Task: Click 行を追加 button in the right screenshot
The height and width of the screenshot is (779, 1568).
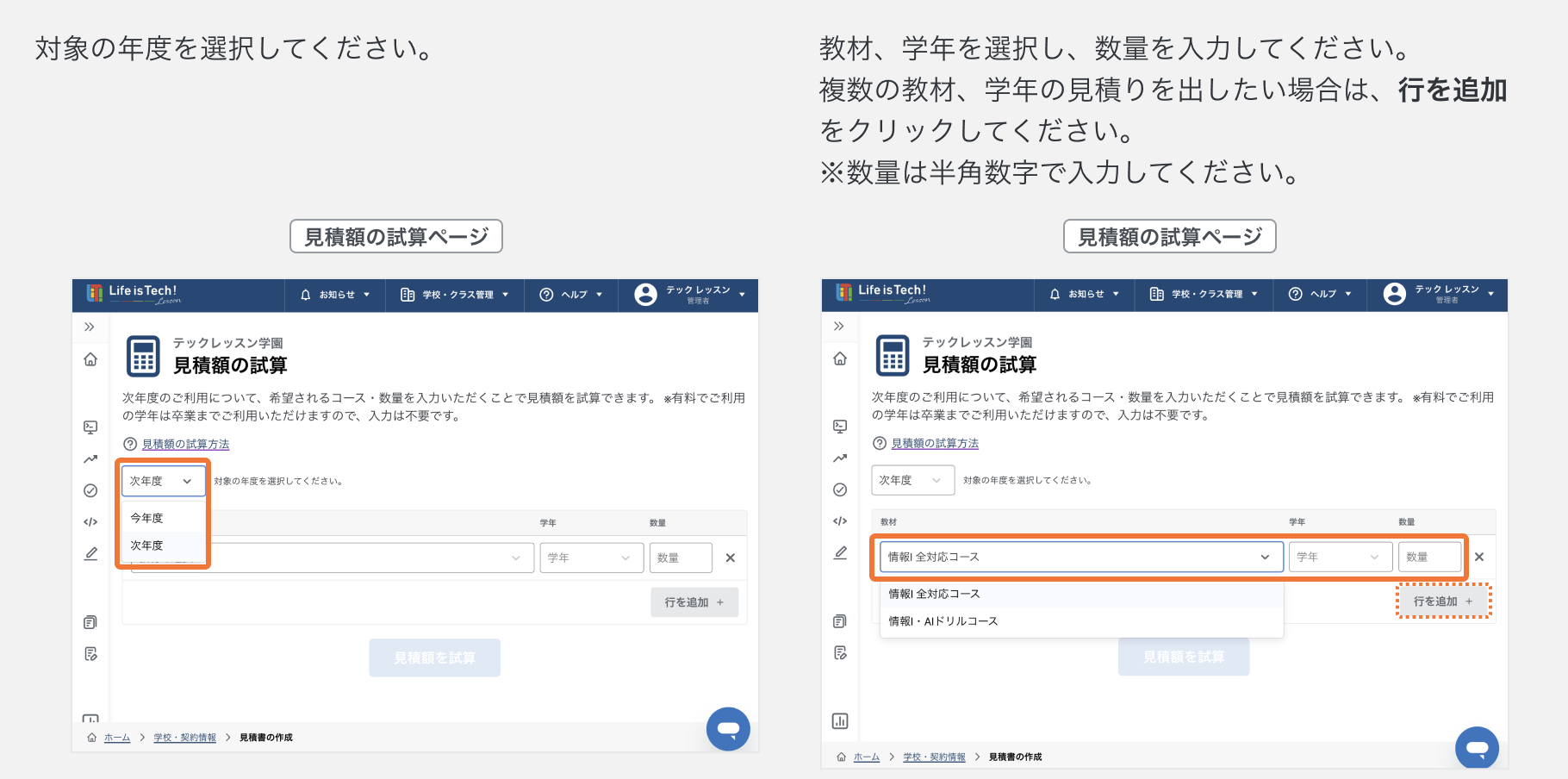Action: tap(1443, 601)
